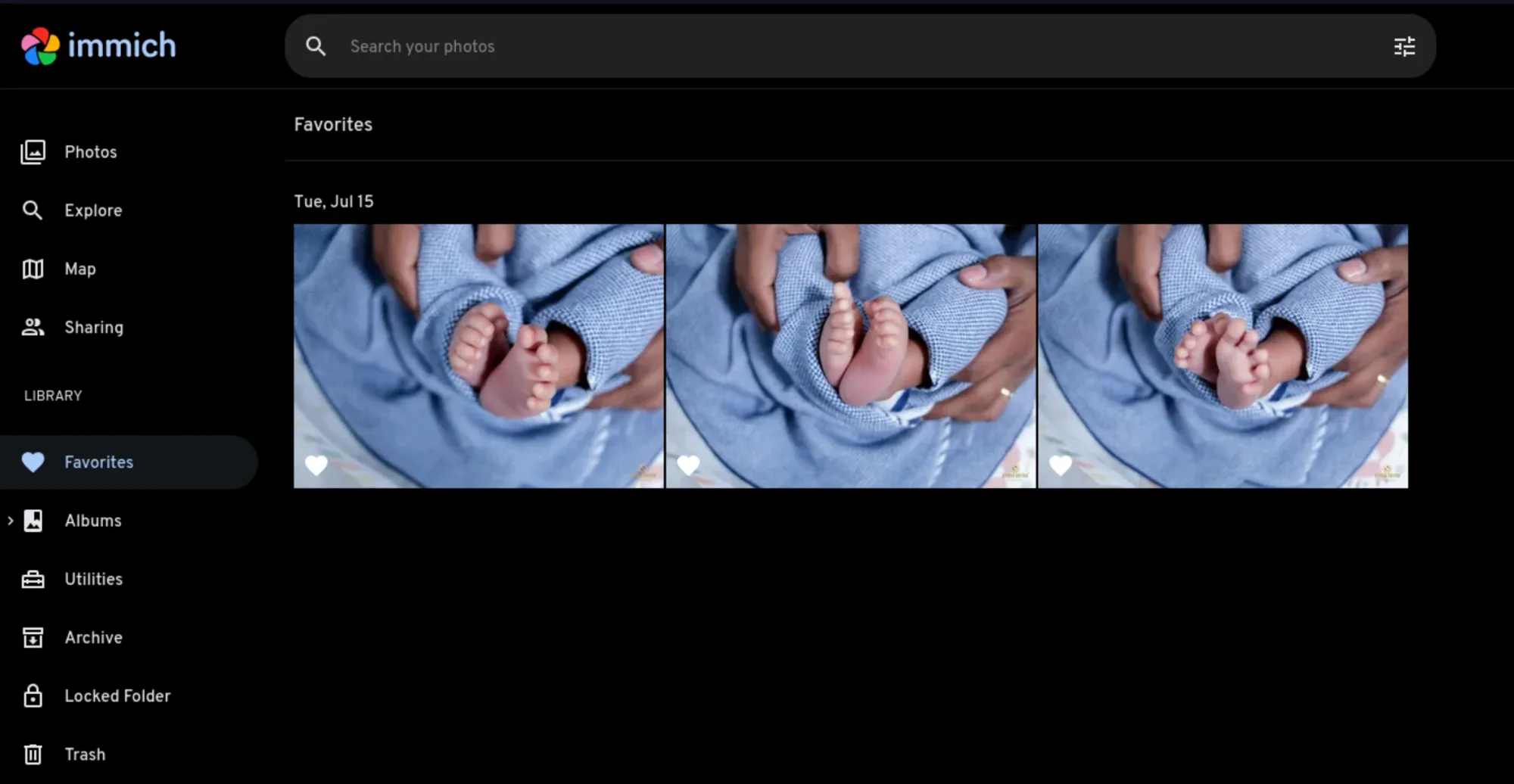The width and height of the screenshot is (1514, 784).
Task: Click inside the Search your photos field
Action: (530, 46)
